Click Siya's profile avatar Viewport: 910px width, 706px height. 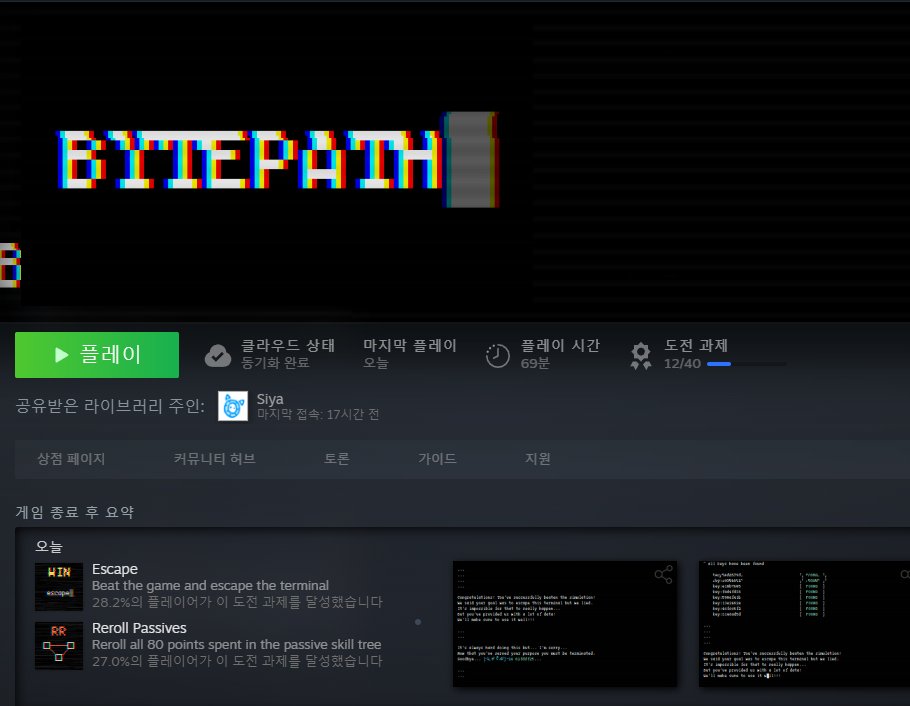[x=232, y=406]
